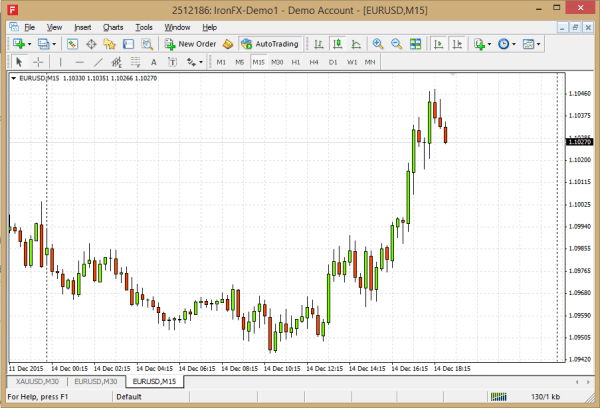
Task: Open the Insert menu
Action: (x=82, y=27)
